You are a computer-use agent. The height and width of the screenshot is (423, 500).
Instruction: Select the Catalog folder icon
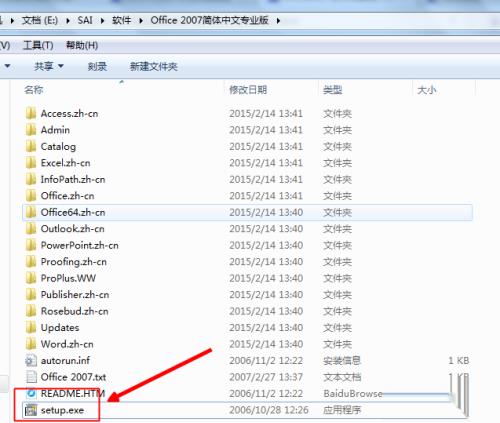coord(31,146)
